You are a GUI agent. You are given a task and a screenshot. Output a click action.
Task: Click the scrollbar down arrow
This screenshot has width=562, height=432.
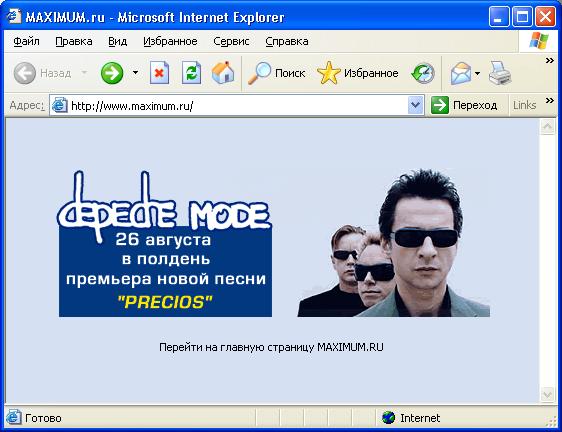[547, 395]
